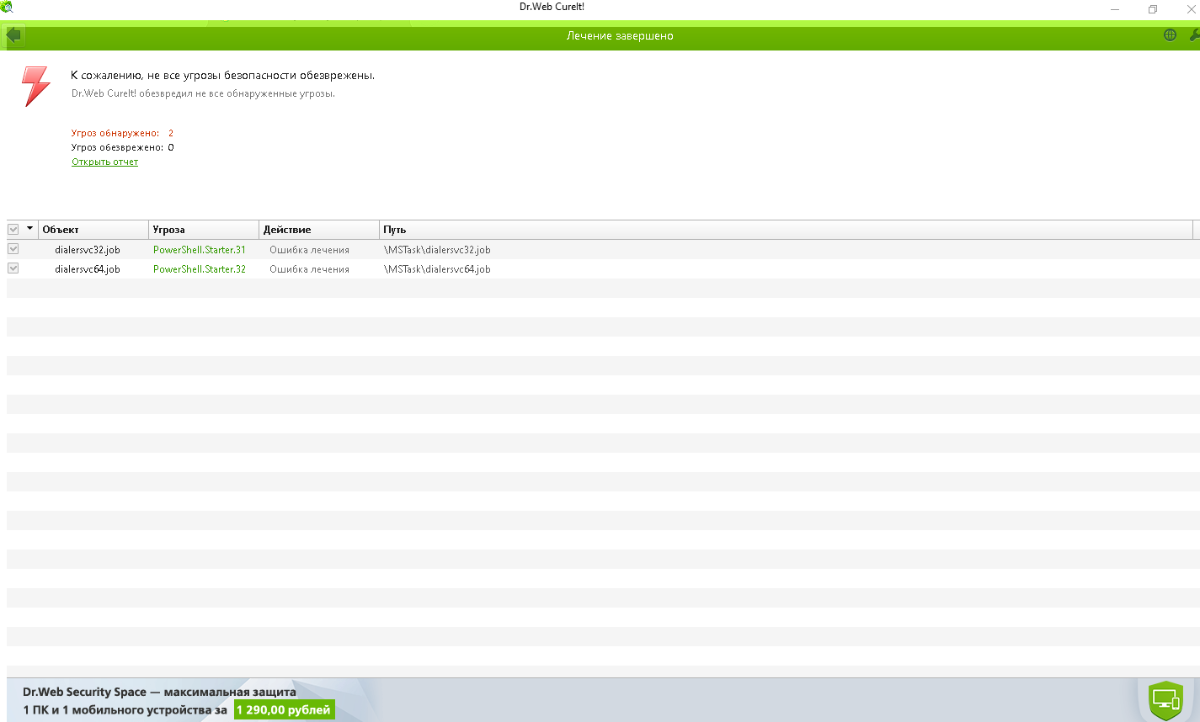This screenshot has width=1200, height=722.
Task: Click the "Угроз обнаружено: 2" text
Action: pyautogui.click(x=123, y=133)
